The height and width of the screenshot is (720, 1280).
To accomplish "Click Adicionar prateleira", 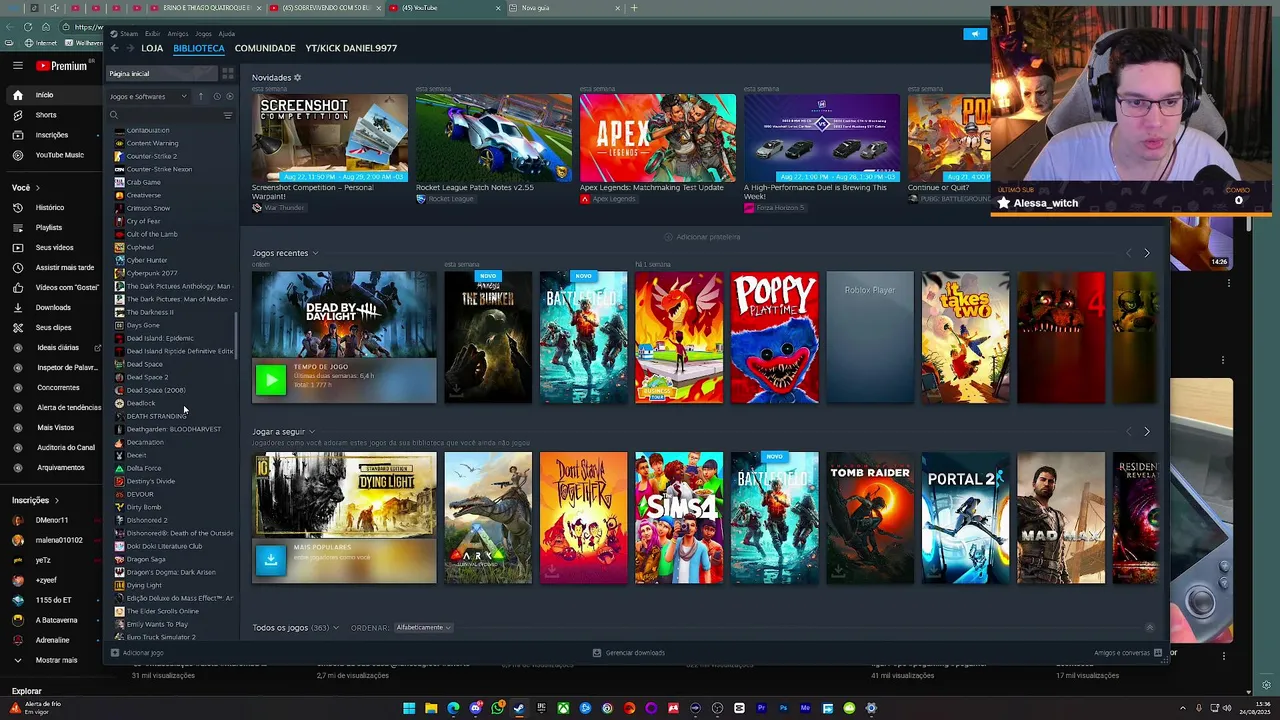I will 703,237.
